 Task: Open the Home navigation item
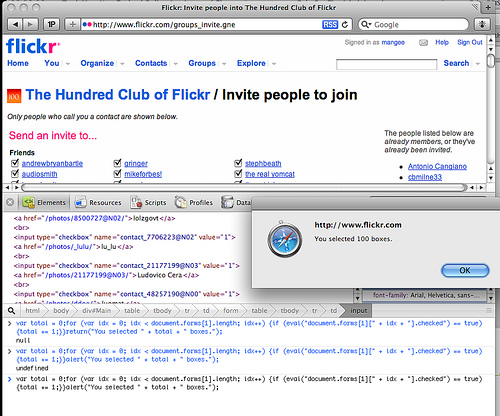(18, 63)
